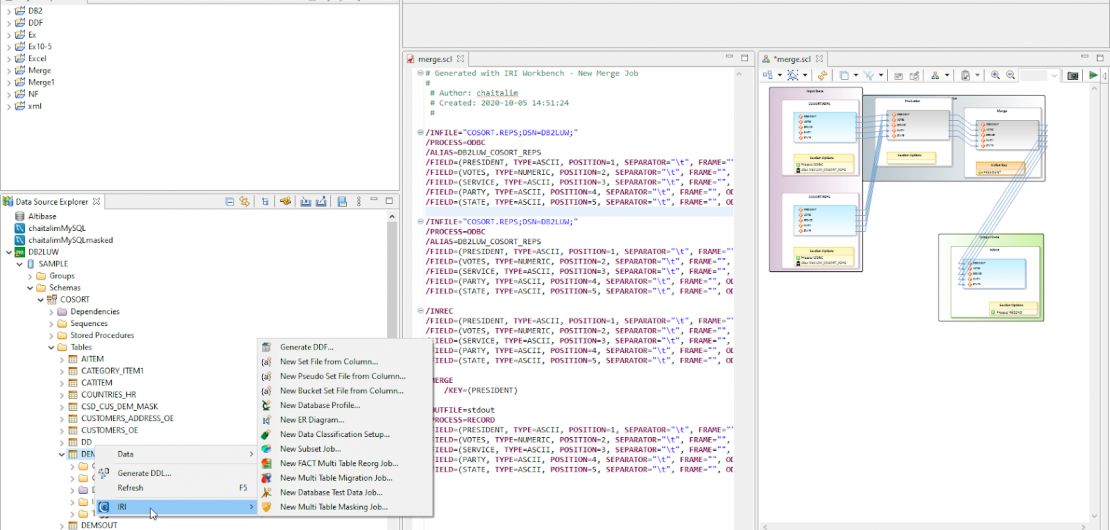The width and height of the screenshot is (1110, 530).
Task: Collapse all in Data Source Explorer
Action: (x=229, y=202)
